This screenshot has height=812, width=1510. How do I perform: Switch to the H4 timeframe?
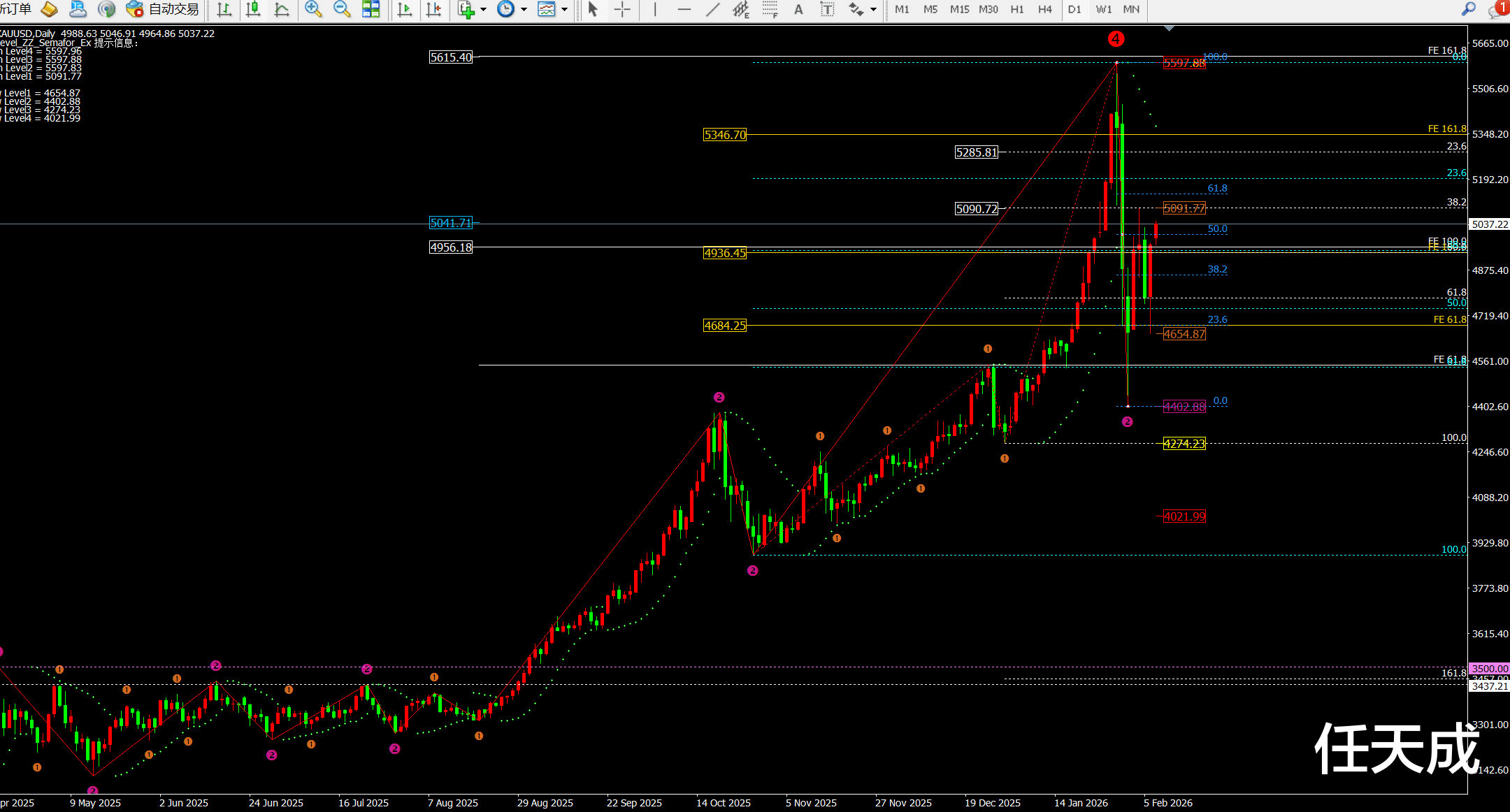(1044, 9)
